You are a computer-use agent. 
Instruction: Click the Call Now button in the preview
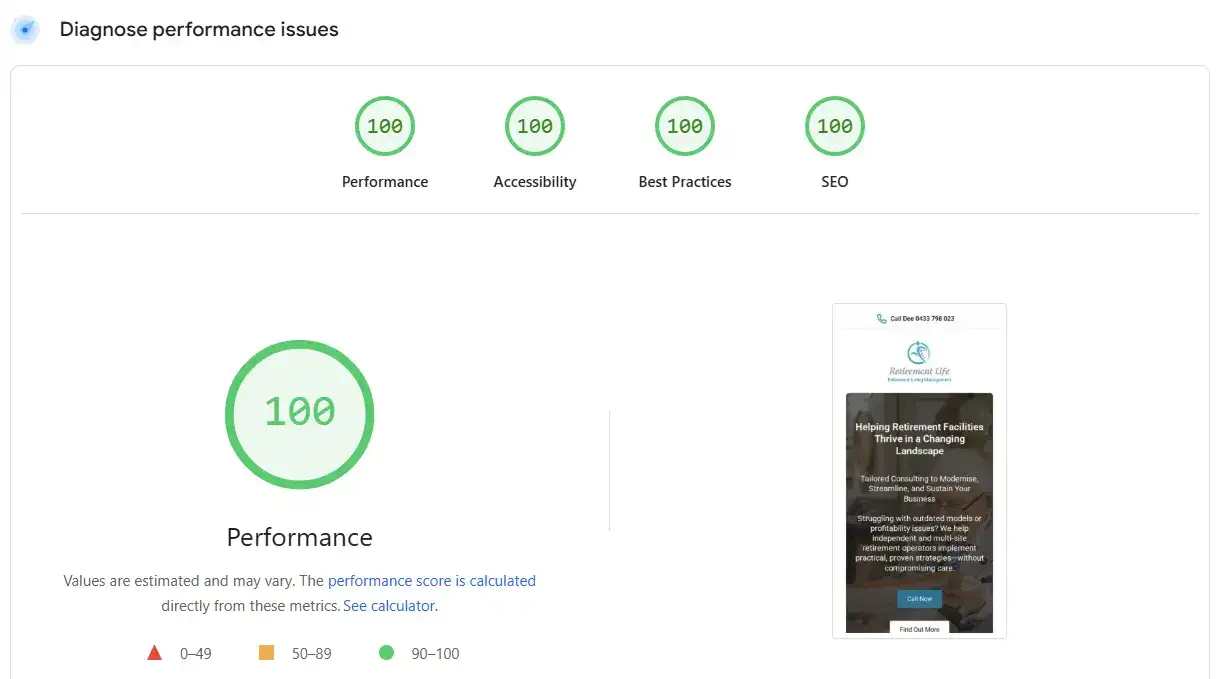click(x=918, y=598)
